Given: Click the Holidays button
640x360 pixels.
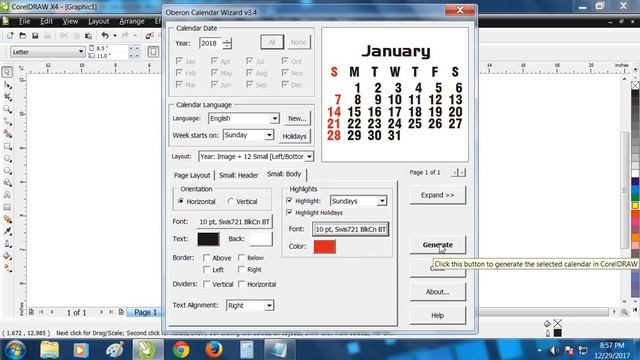Looking at the screenshot, I should 294,136.
